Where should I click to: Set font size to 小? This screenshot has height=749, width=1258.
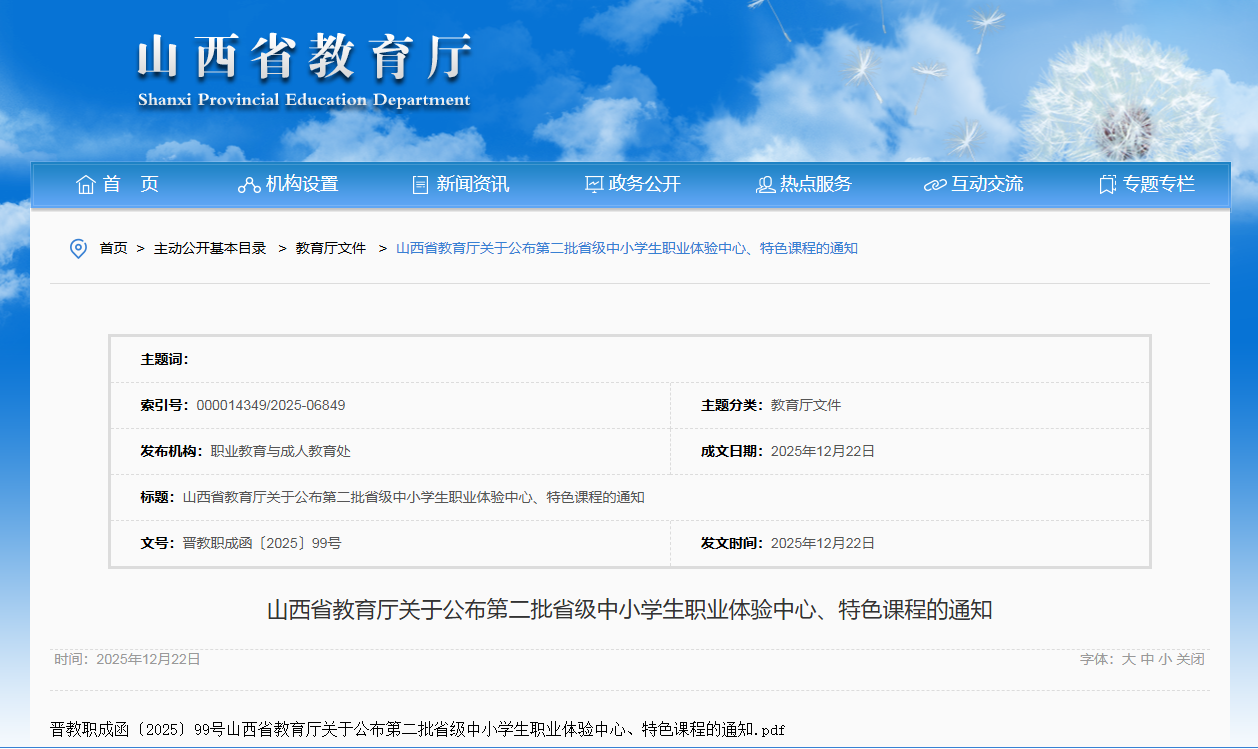1165,659
